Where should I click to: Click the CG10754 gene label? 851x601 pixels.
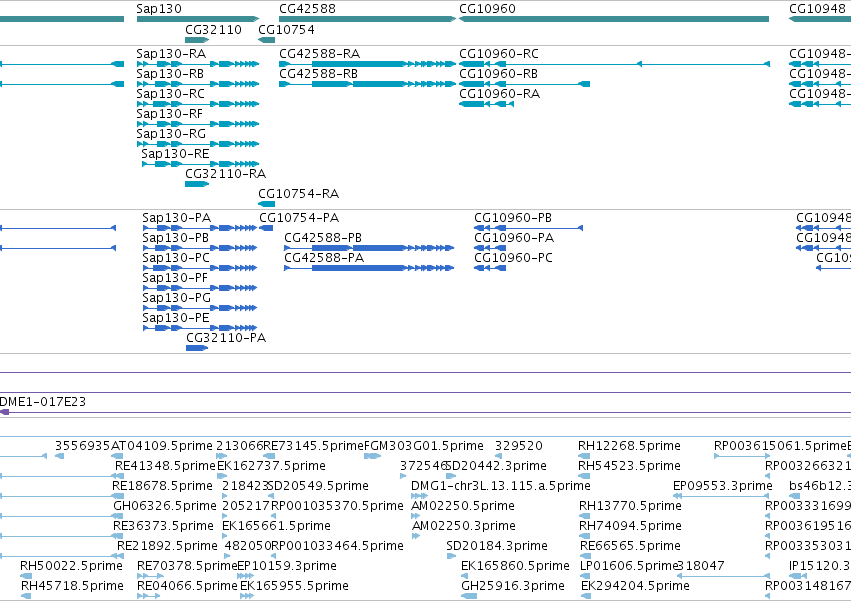click(286, 29)
